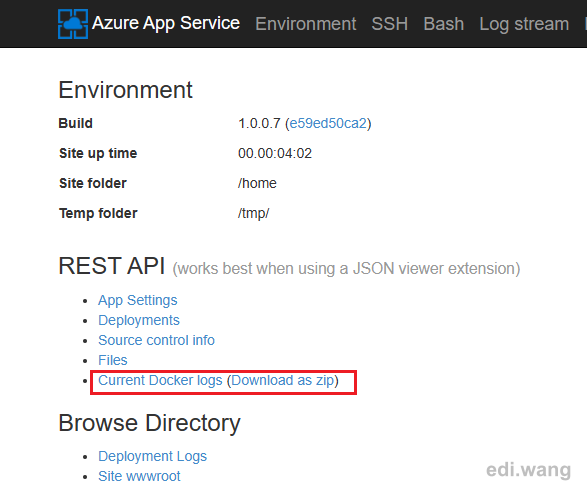Open the Current Docker logs link
The width and height of the screenshot is (587, 496).
point(160,381)
